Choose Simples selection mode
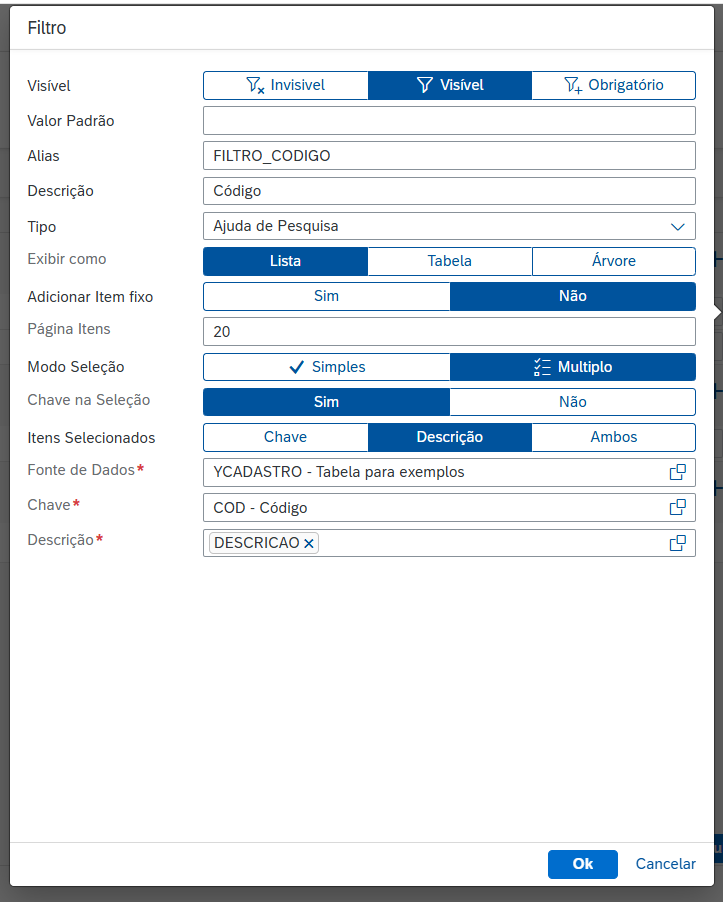 click(x=327, y=367)
